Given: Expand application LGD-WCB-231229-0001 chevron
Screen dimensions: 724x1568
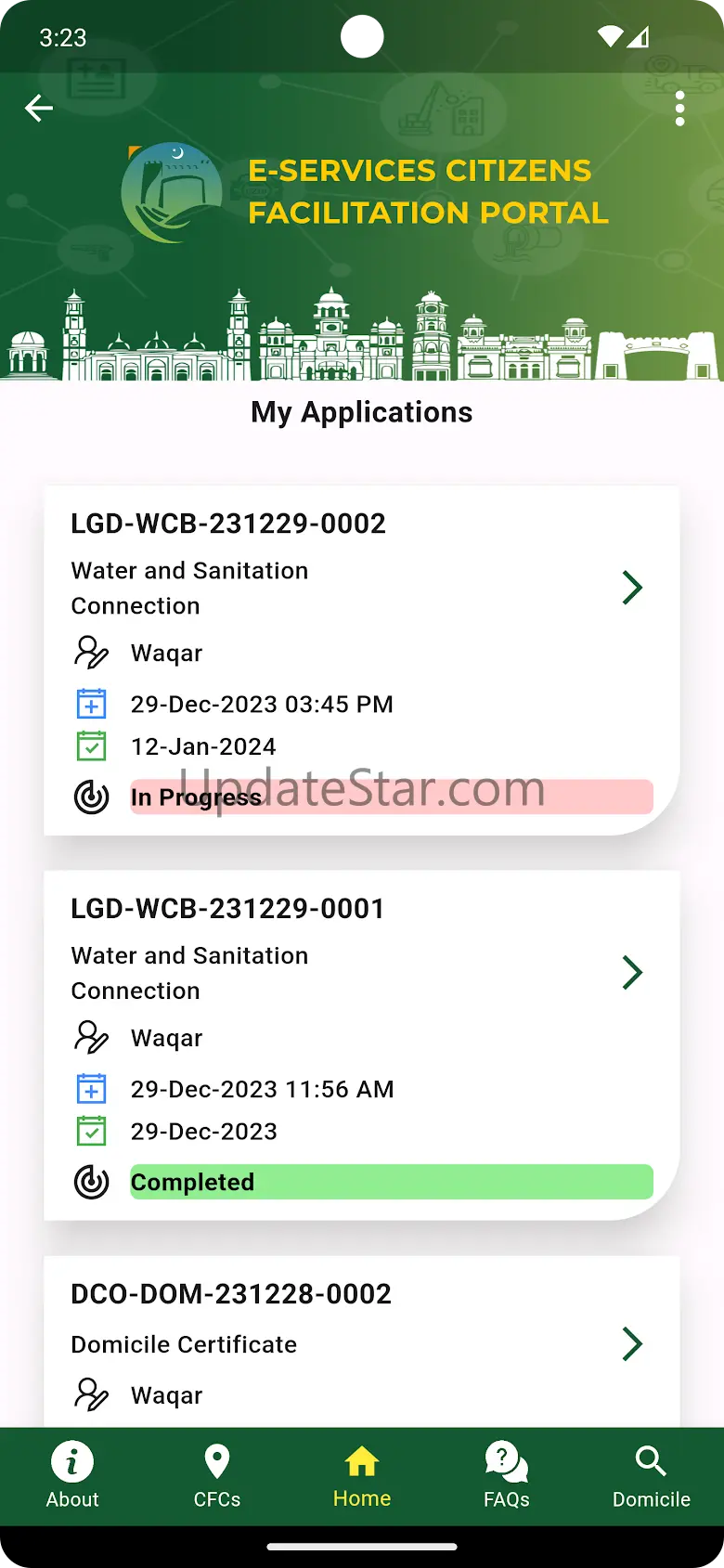Looking at the screenshot, I should click(x=632, y=973).
